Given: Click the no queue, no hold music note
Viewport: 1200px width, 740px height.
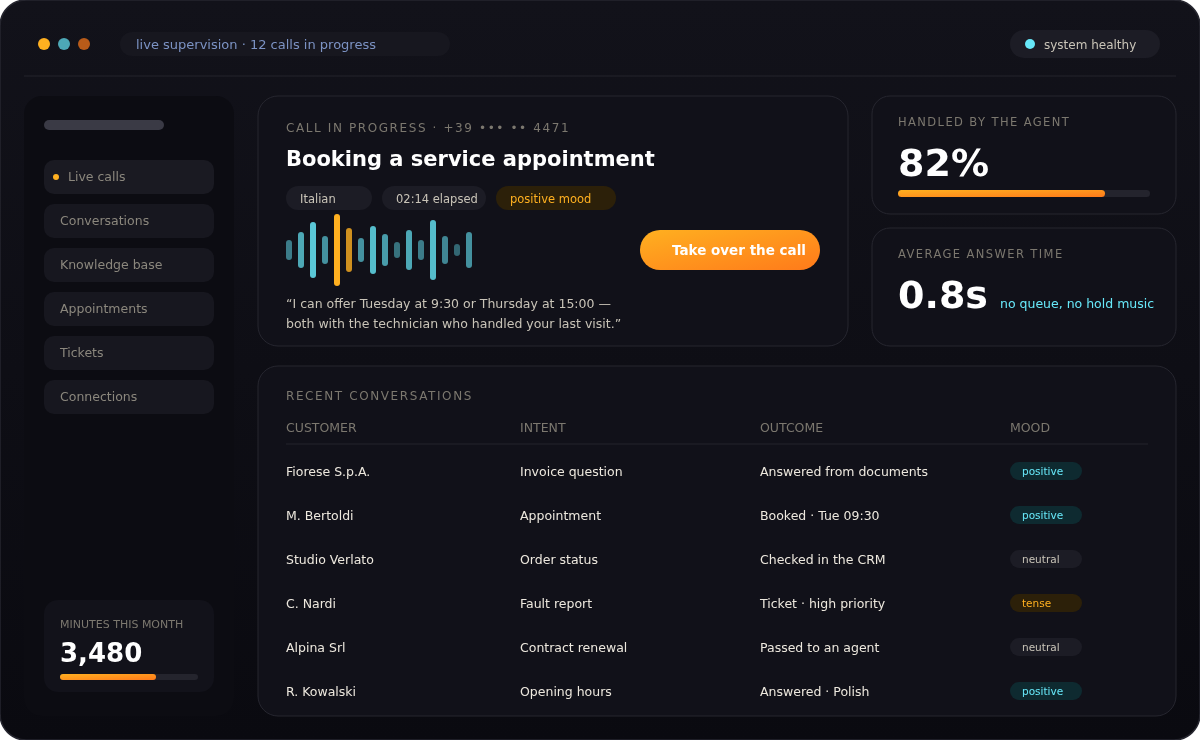Looking at the screenshot, I should tap(1077, 303).
